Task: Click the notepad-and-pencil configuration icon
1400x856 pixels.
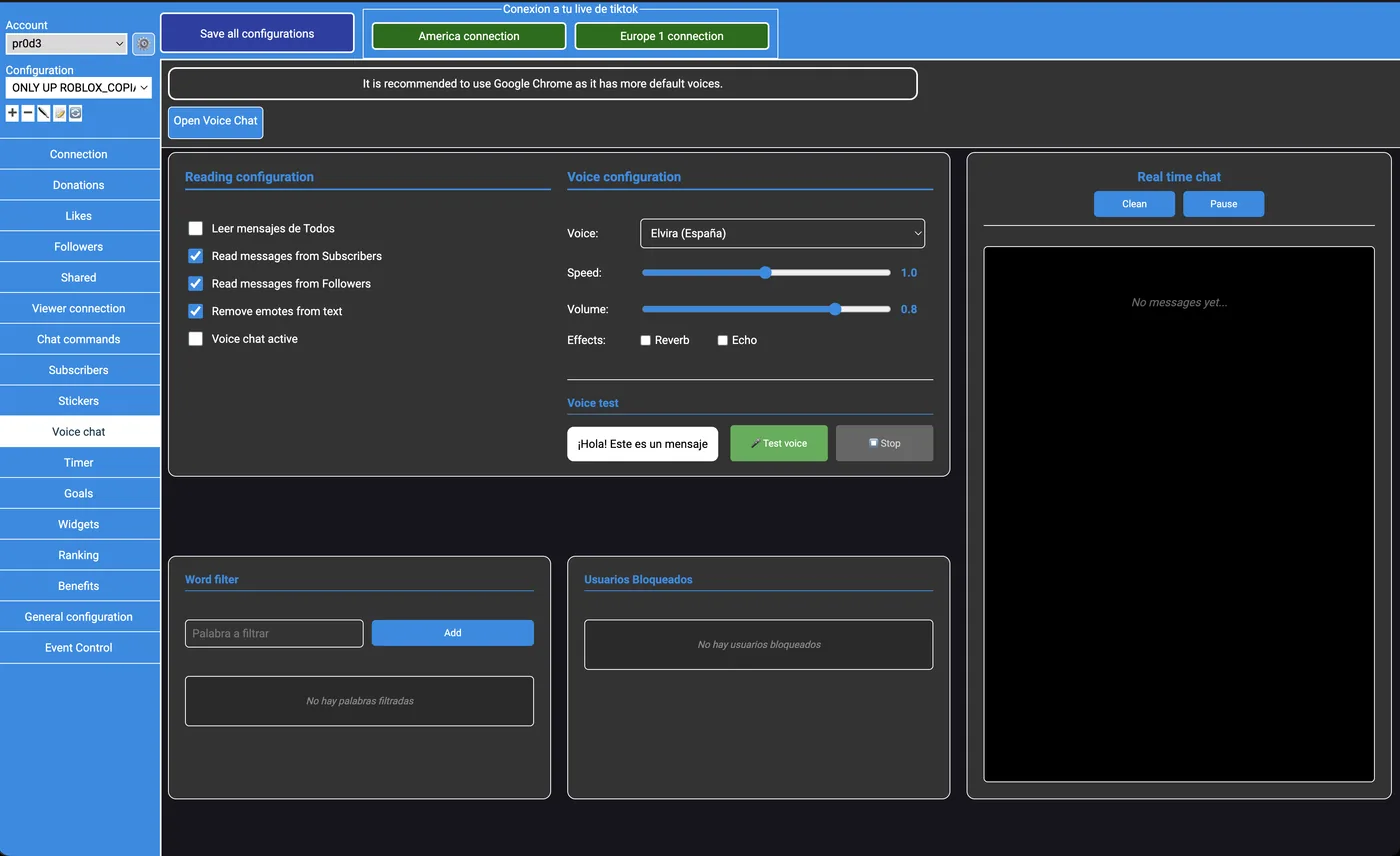Action: [x=59, y=114]
